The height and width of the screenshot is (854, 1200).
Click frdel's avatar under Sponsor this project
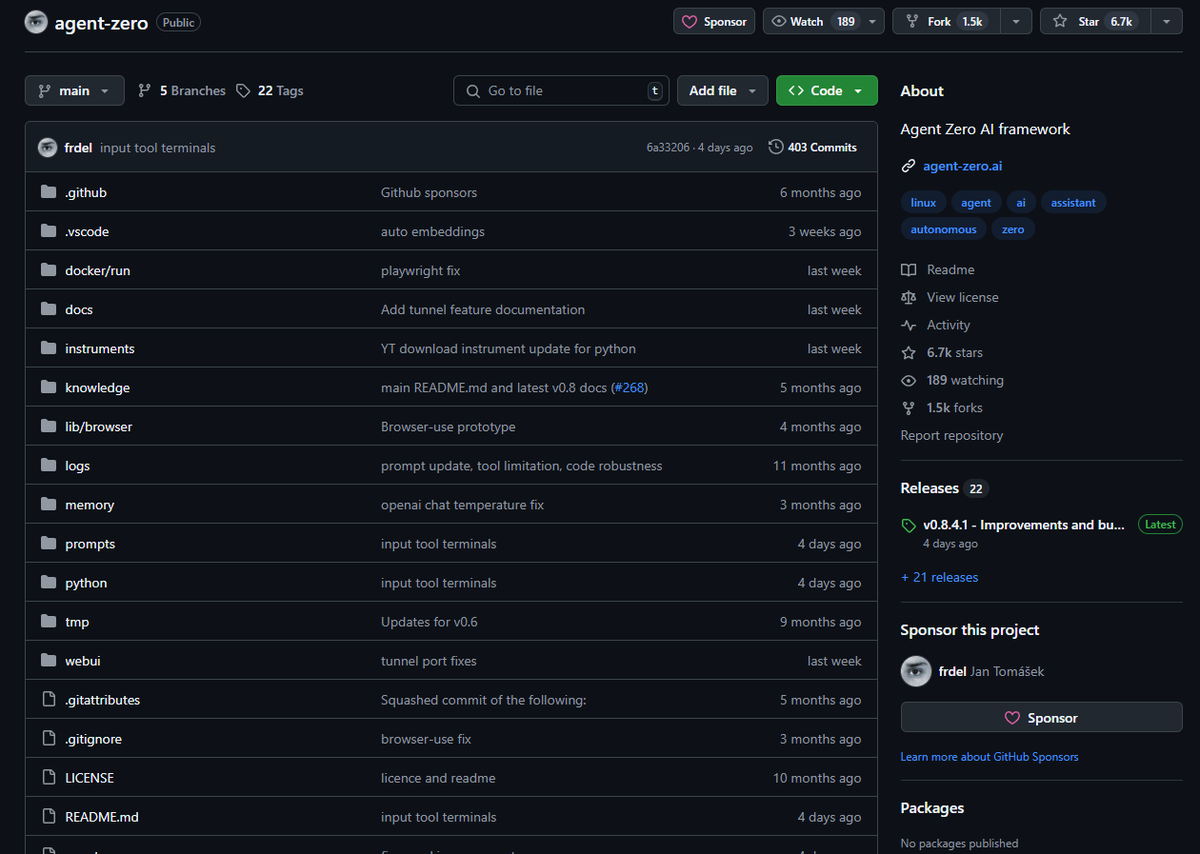pos(916,671)
